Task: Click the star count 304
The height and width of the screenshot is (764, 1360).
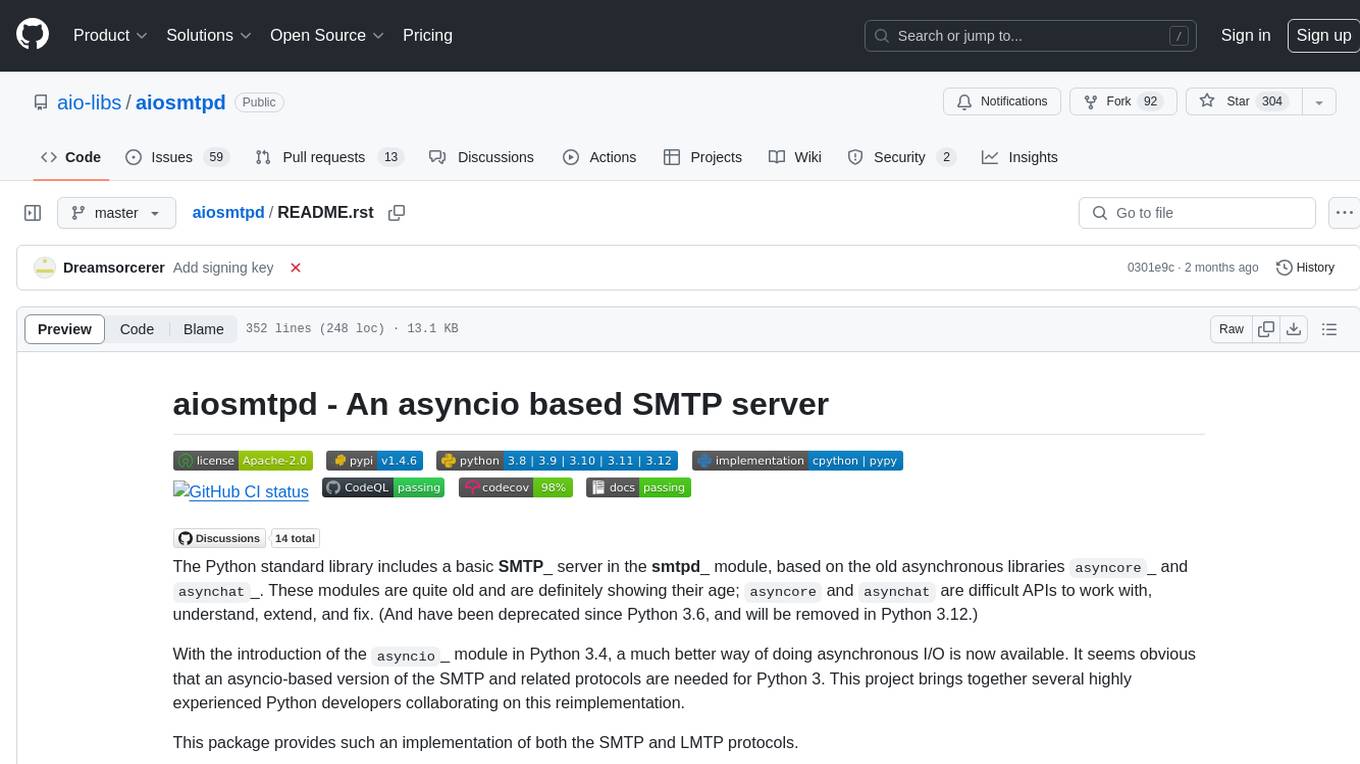Action: [x=1272, y=101]
